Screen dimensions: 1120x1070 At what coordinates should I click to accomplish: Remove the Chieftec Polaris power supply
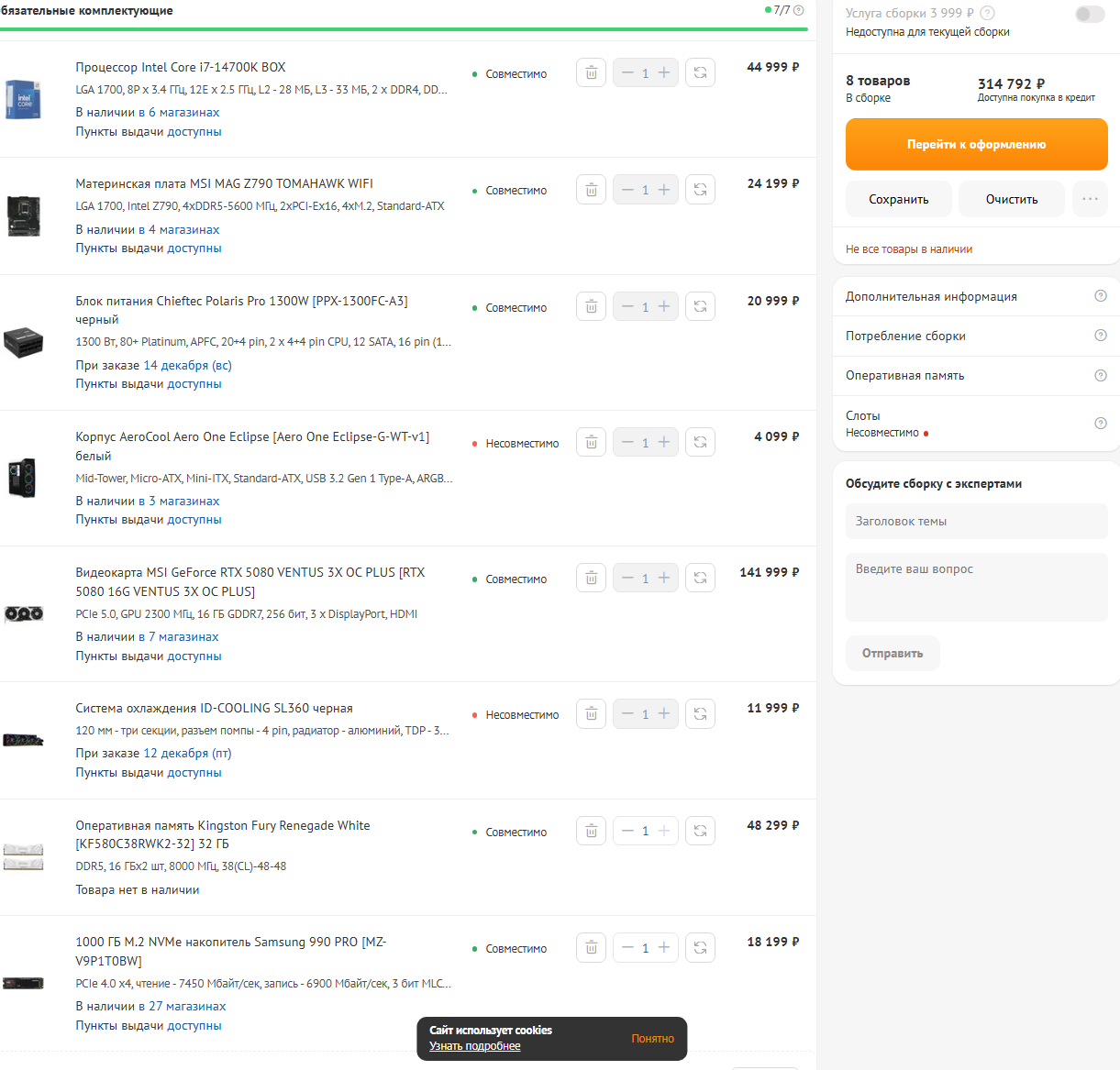pos(592,307)
